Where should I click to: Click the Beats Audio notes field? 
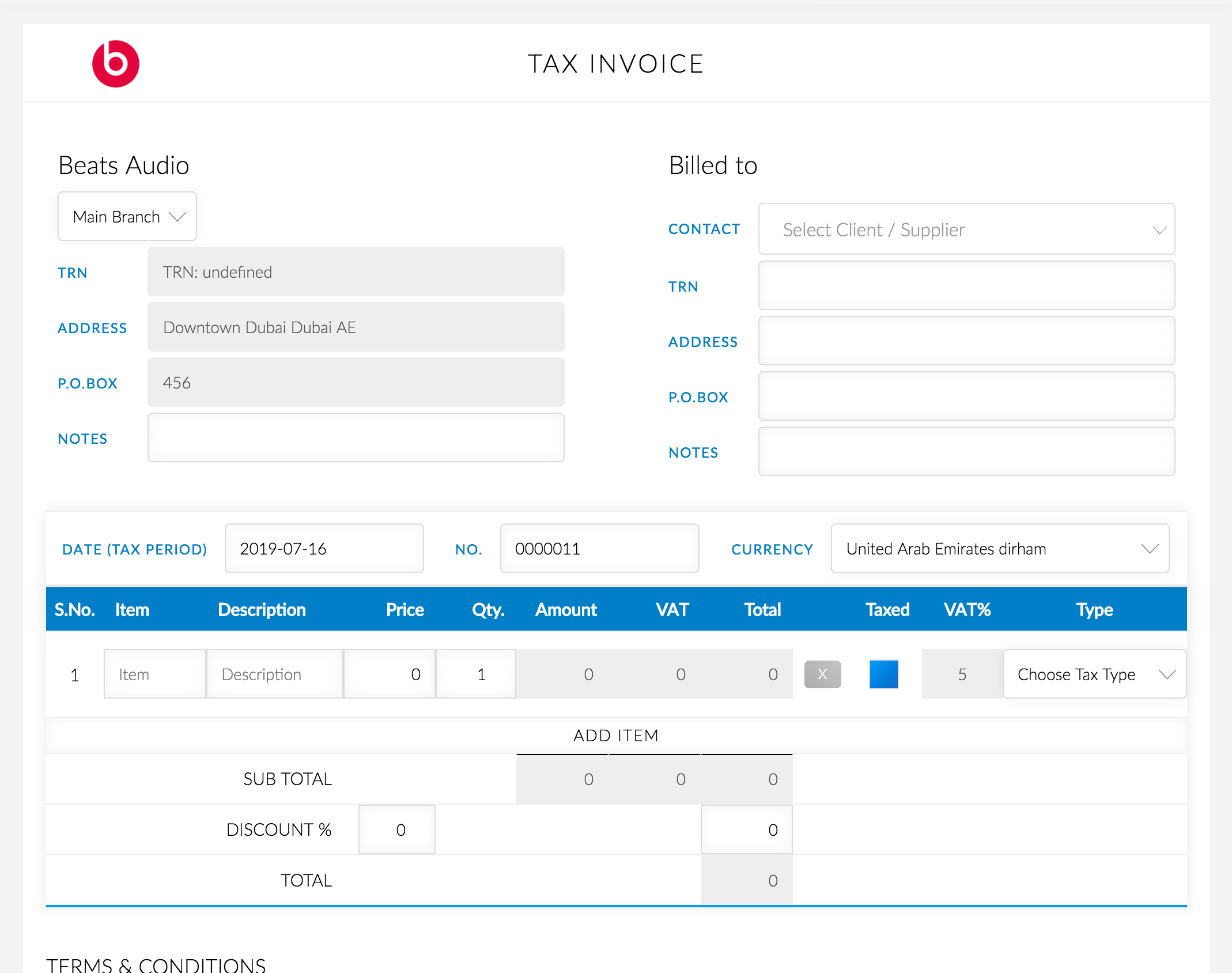pos(356,438)
